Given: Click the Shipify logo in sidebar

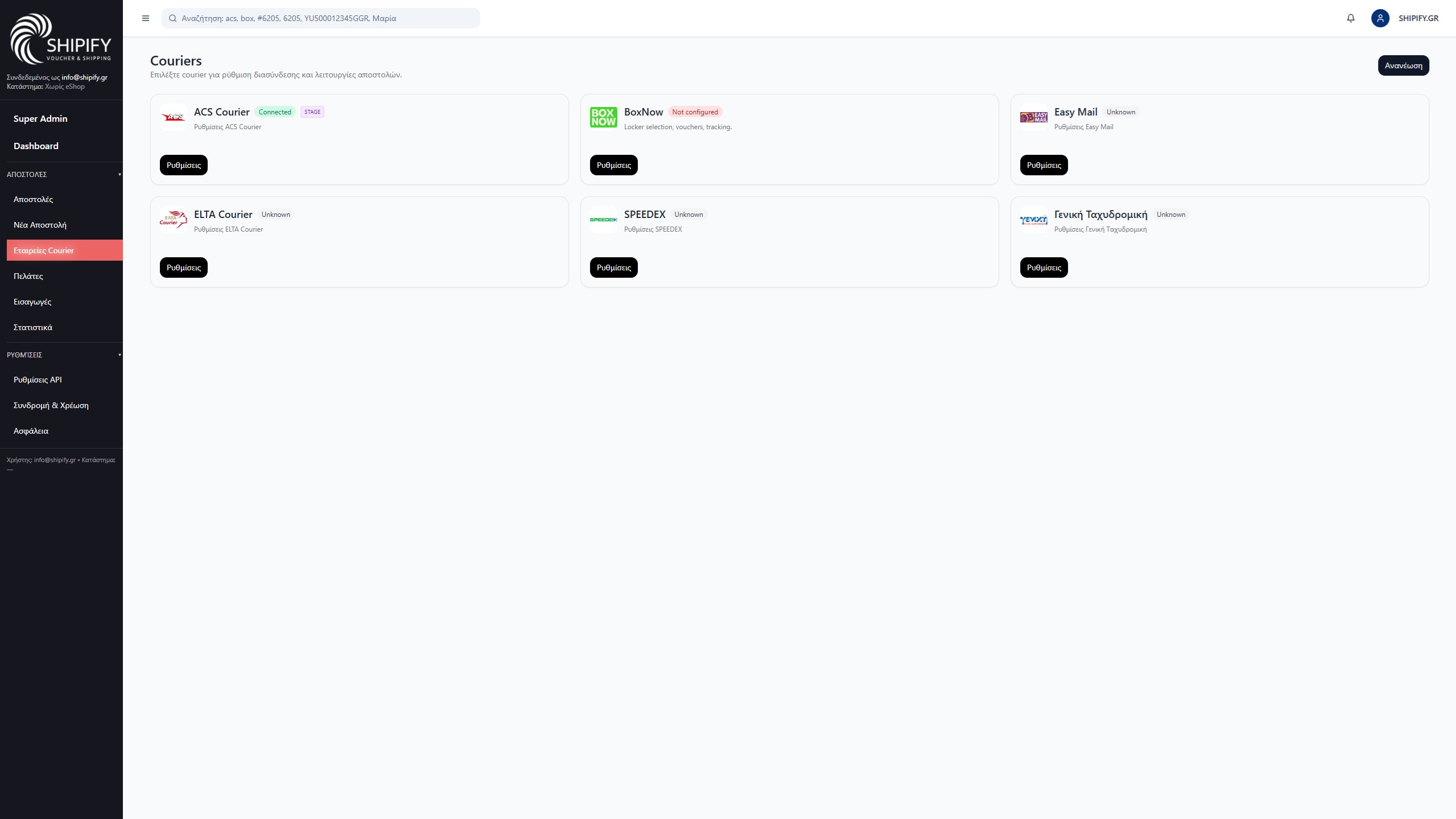Looking at the screenshot, I should click(61, 39).
